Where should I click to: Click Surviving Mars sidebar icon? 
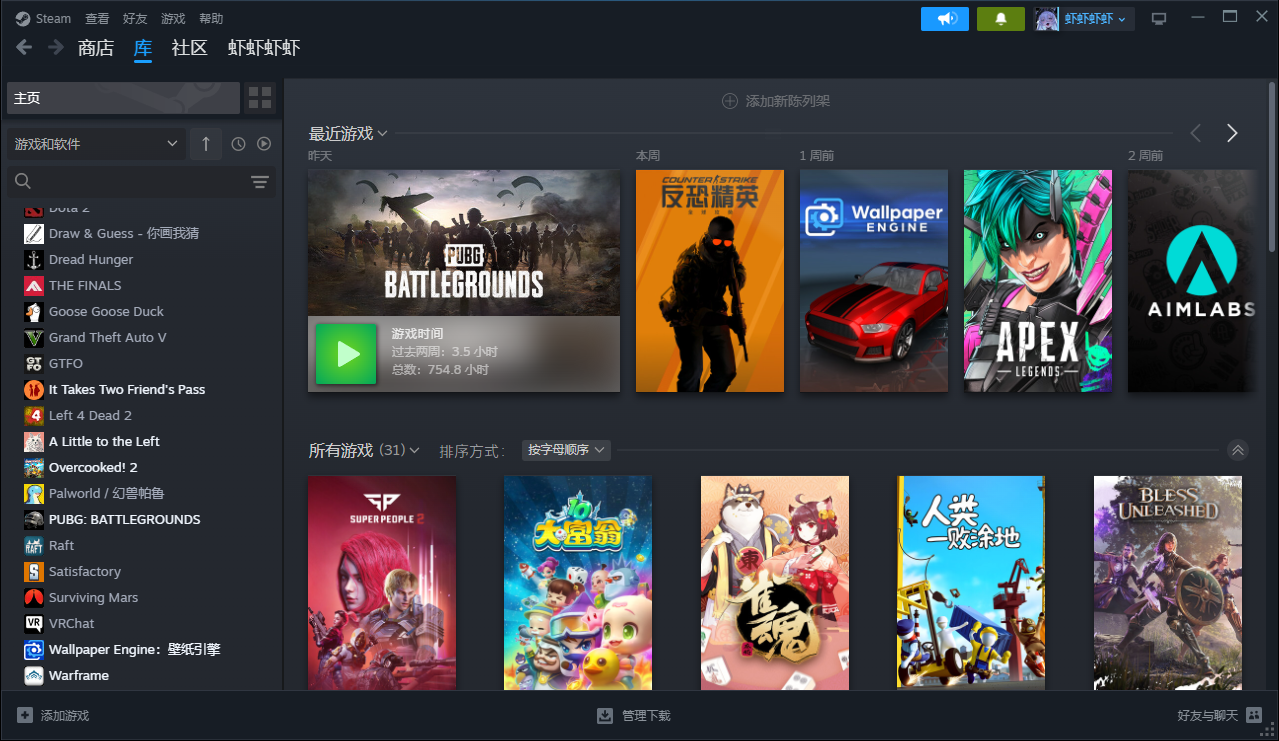tap(34, 597)
